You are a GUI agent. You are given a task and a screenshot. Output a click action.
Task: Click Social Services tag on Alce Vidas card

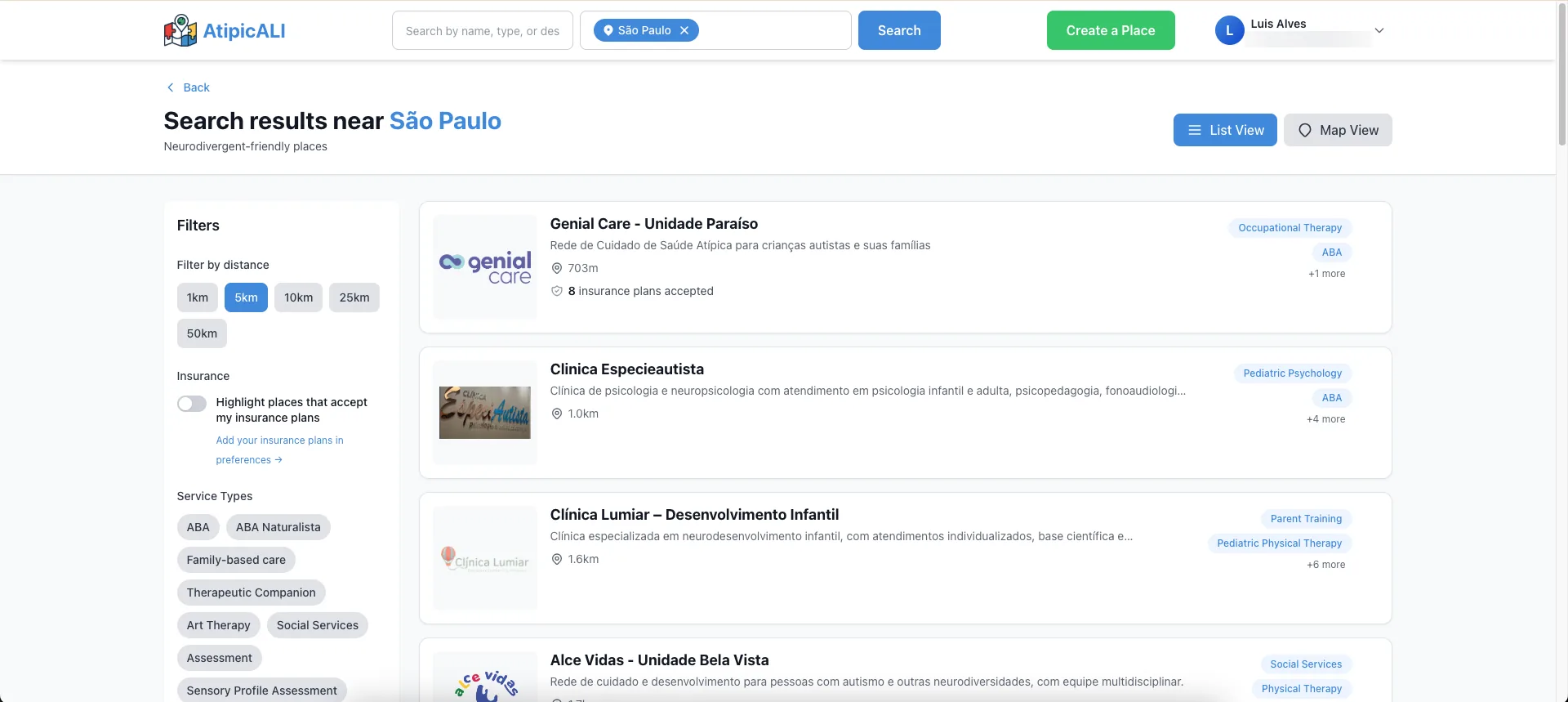[1307, 664]
